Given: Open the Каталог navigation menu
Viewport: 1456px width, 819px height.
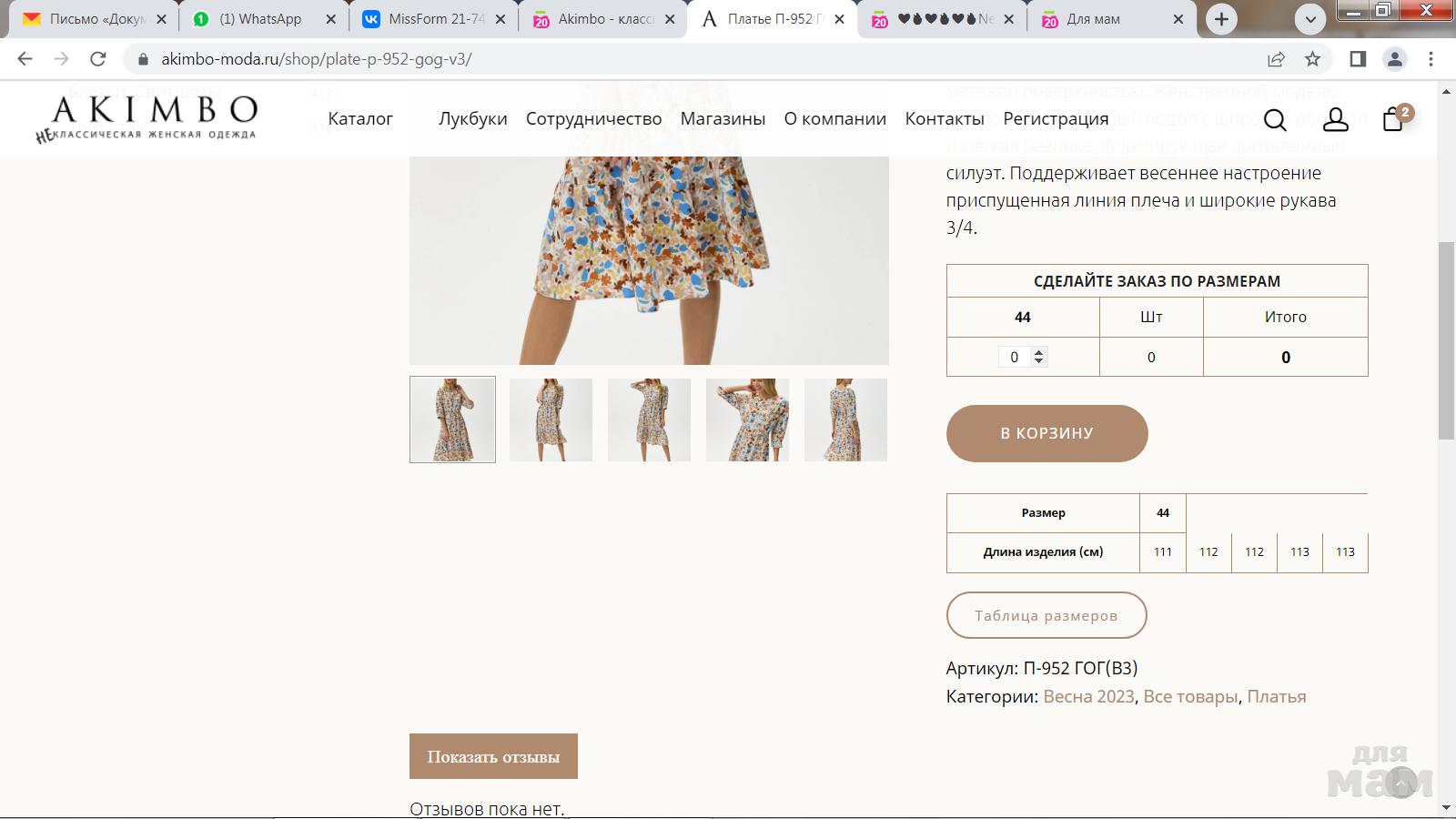Looking at the screenshot, I should point(360,118).
